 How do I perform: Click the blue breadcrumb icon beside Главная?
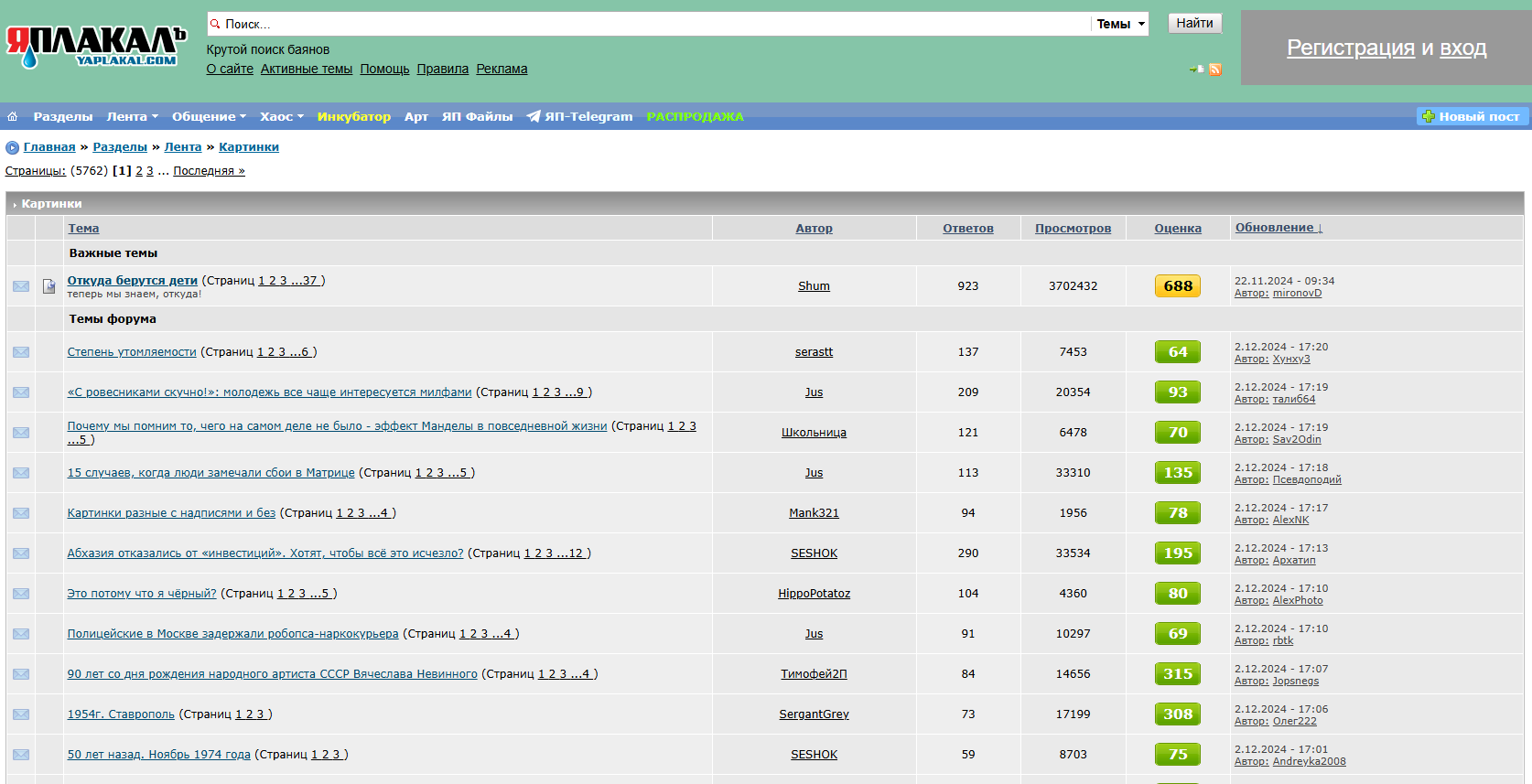(x=12, y=147)
